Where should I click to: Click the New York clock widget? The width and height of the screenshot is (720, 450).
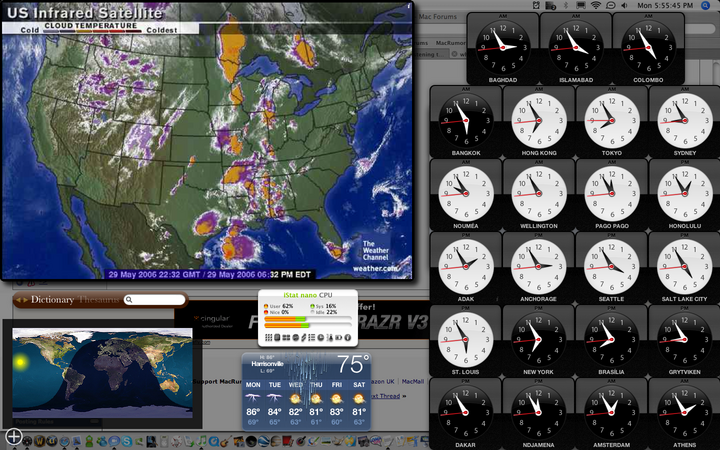(x=539, y=341)
